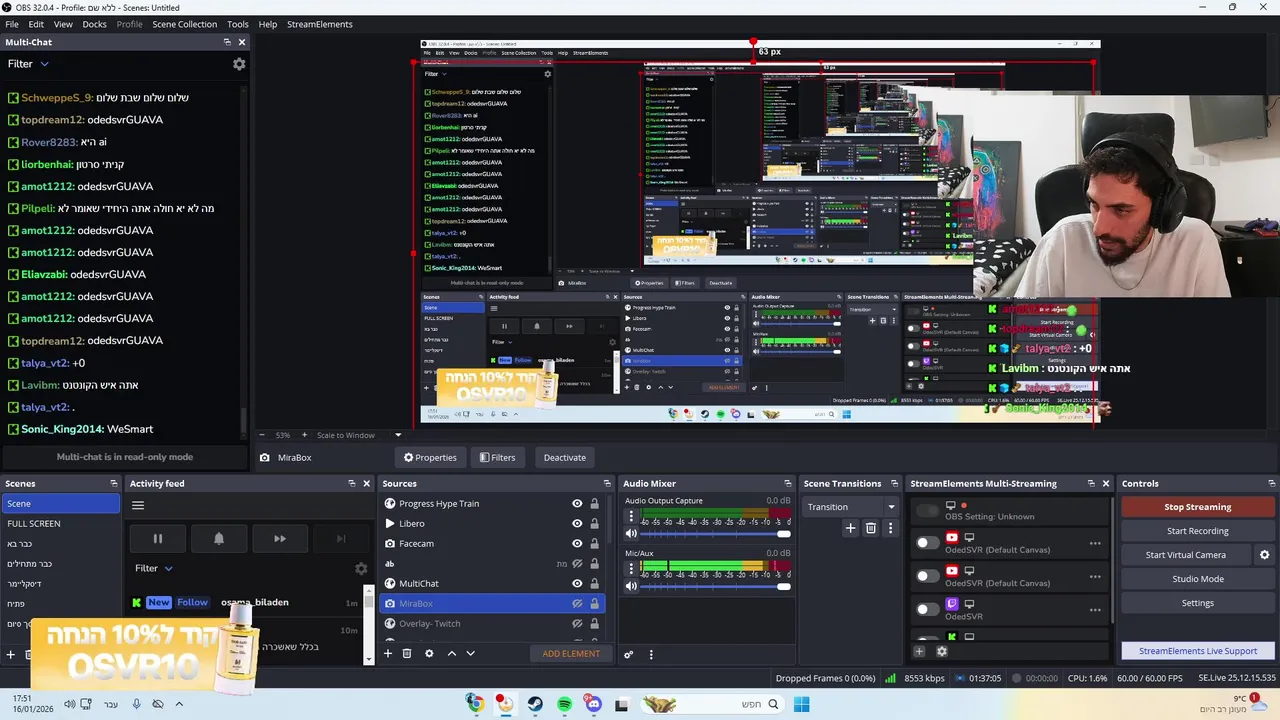Click Start Recording button
The height and width of the screenshot is (720, 1280).
point(1197,531)
